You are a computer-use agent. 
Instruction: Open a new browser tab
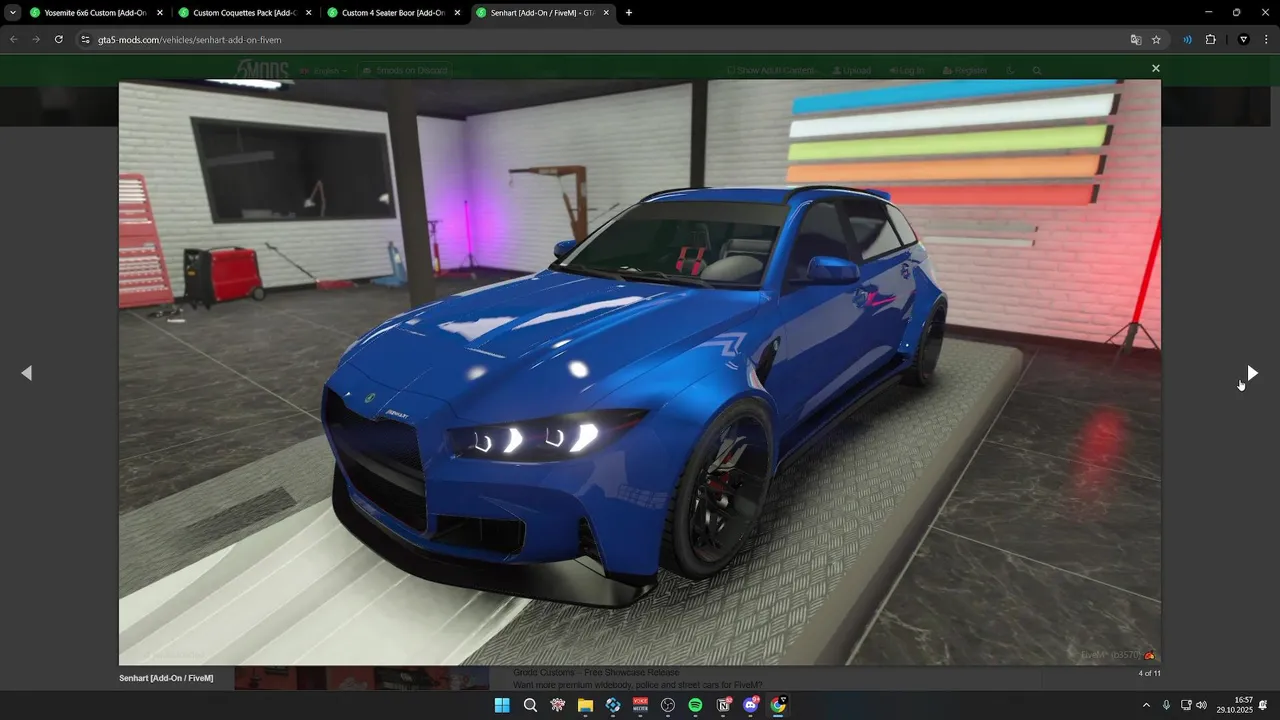point(629,13)
